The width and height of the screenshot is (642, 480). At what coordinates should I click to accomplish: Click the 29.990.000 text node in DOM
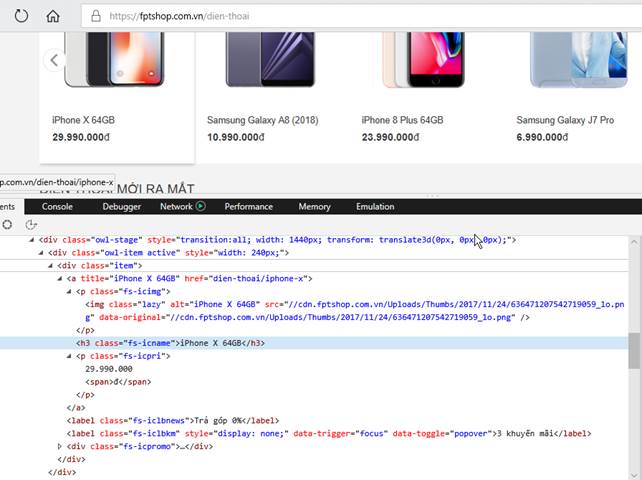pos(109,369)
